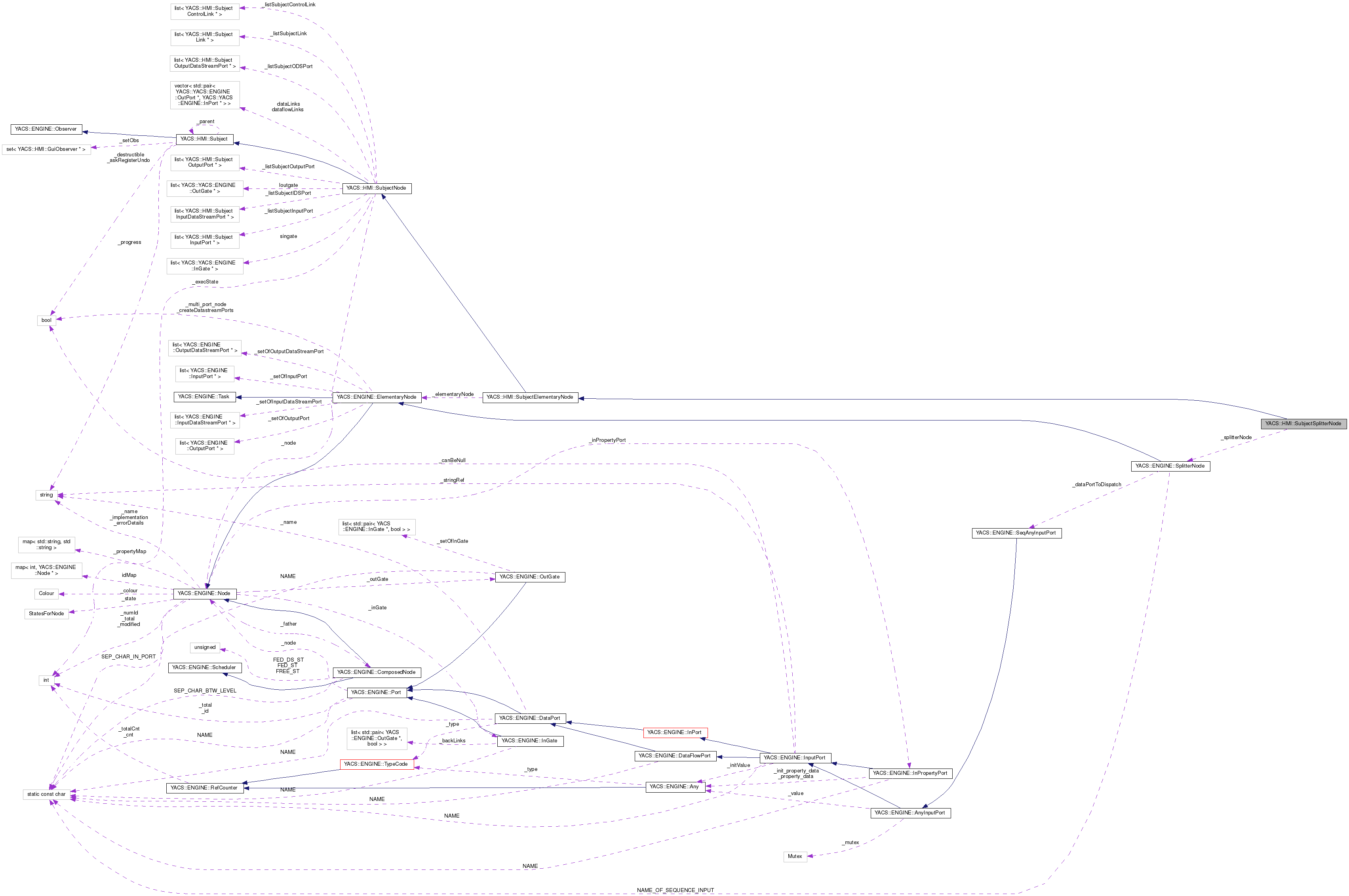The height and width of the screenshot is (896, 1349).
Task: Open the YACS::HMI::SubjectNode element
Action: pyautogui.click(x=377, y=188)
